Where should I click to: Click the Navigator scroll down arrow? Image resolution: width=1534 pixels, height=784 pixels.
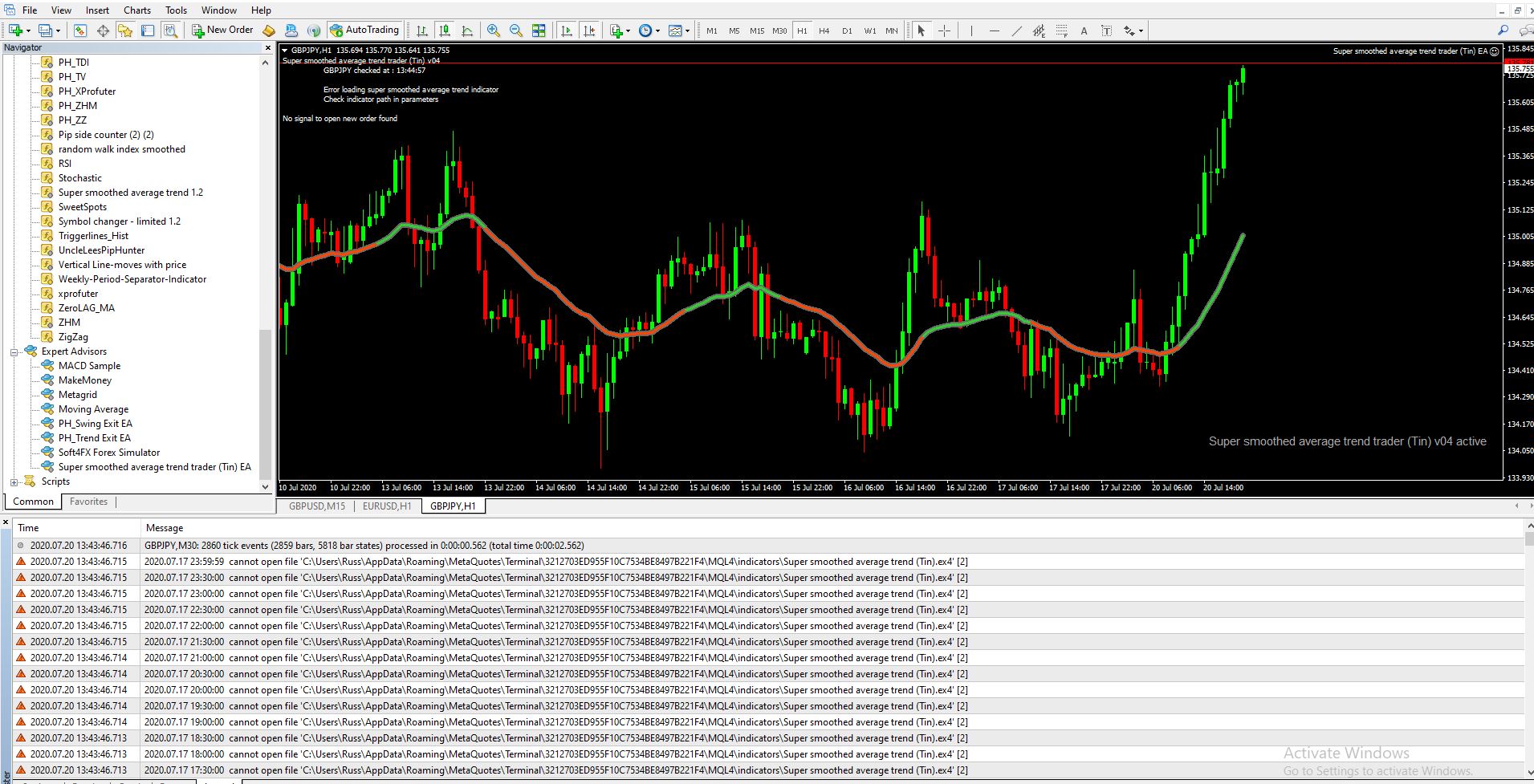coord(266,486)
